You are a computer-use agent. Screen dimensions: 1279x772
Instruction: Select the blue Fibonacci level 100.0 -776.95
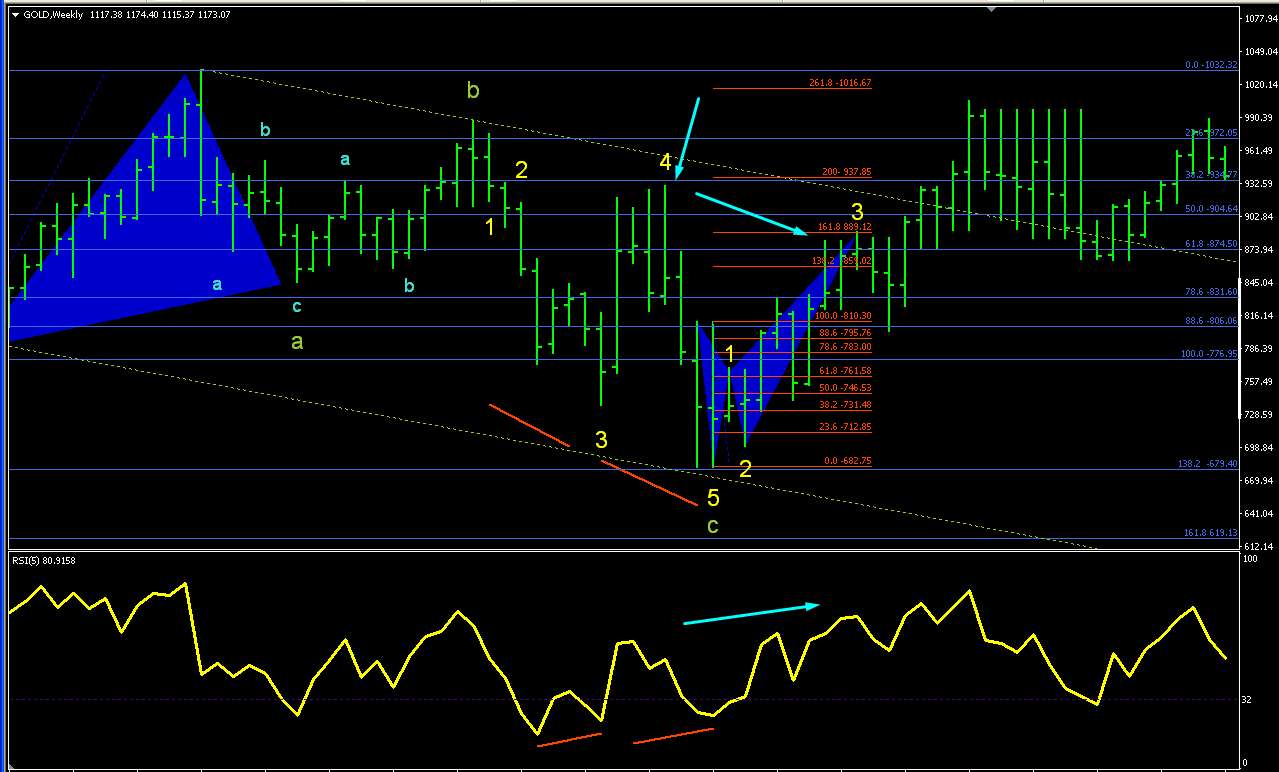coord(1210,354)
